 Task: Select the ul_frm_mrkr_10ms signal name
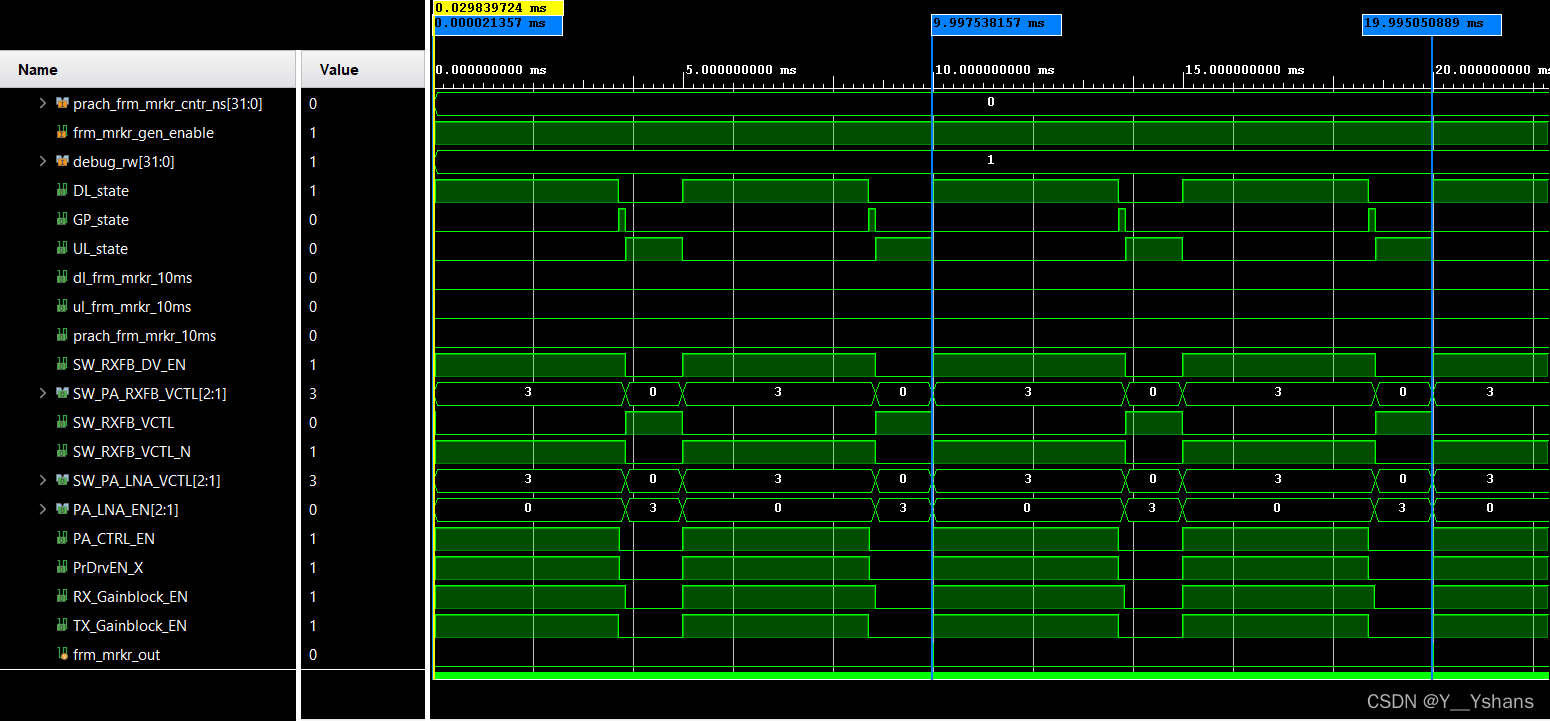point(132,307)
